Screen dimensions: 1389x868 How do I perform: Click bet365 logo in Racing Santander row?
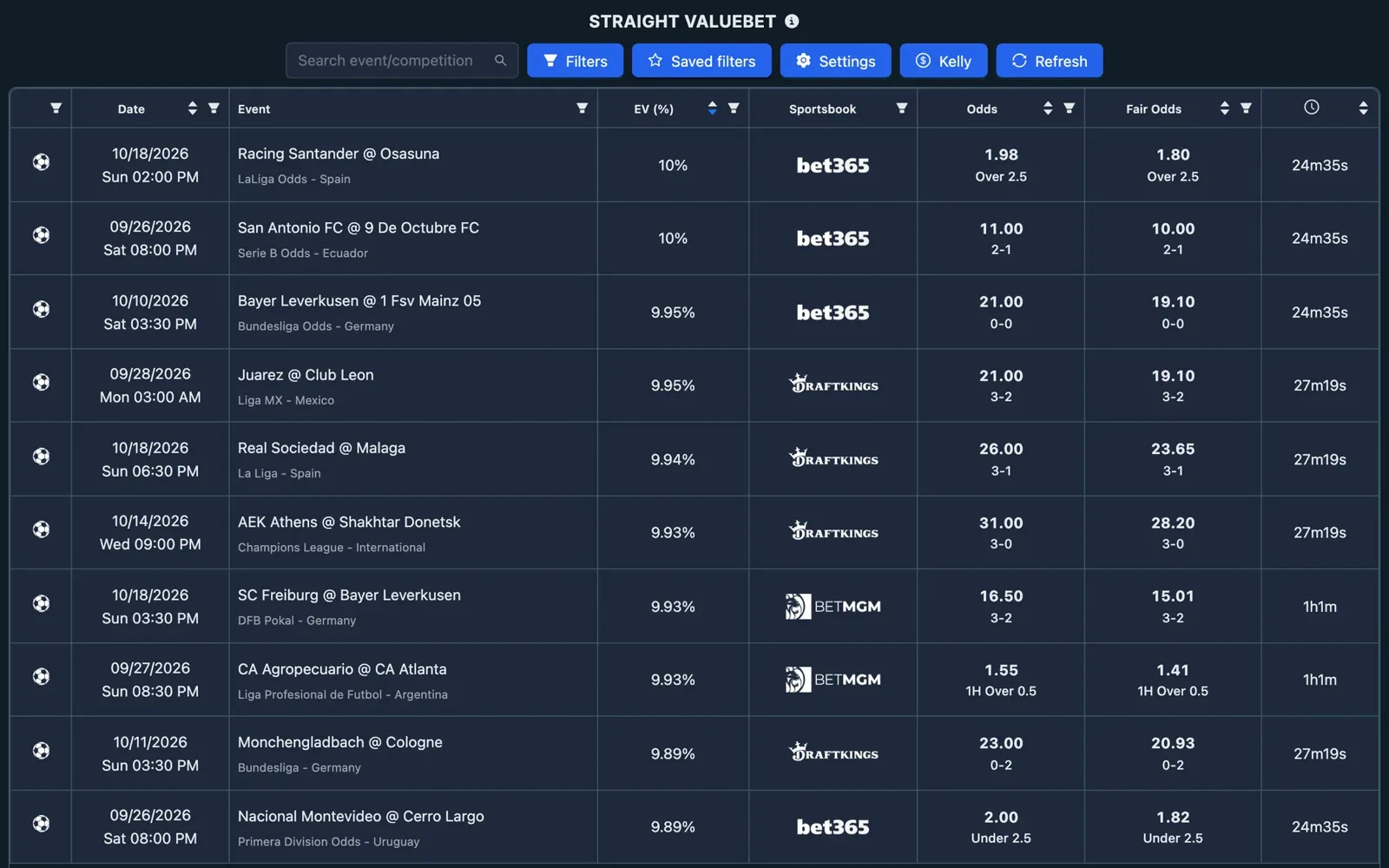[x=833, y=165]
